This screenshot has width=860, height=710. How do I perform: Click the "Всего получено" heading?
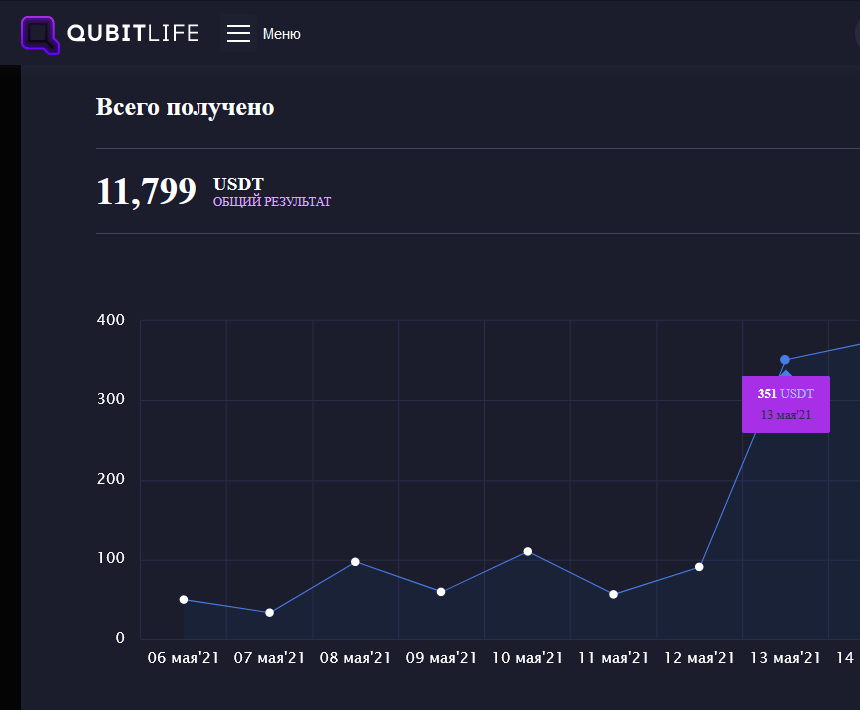coord(185,107)
